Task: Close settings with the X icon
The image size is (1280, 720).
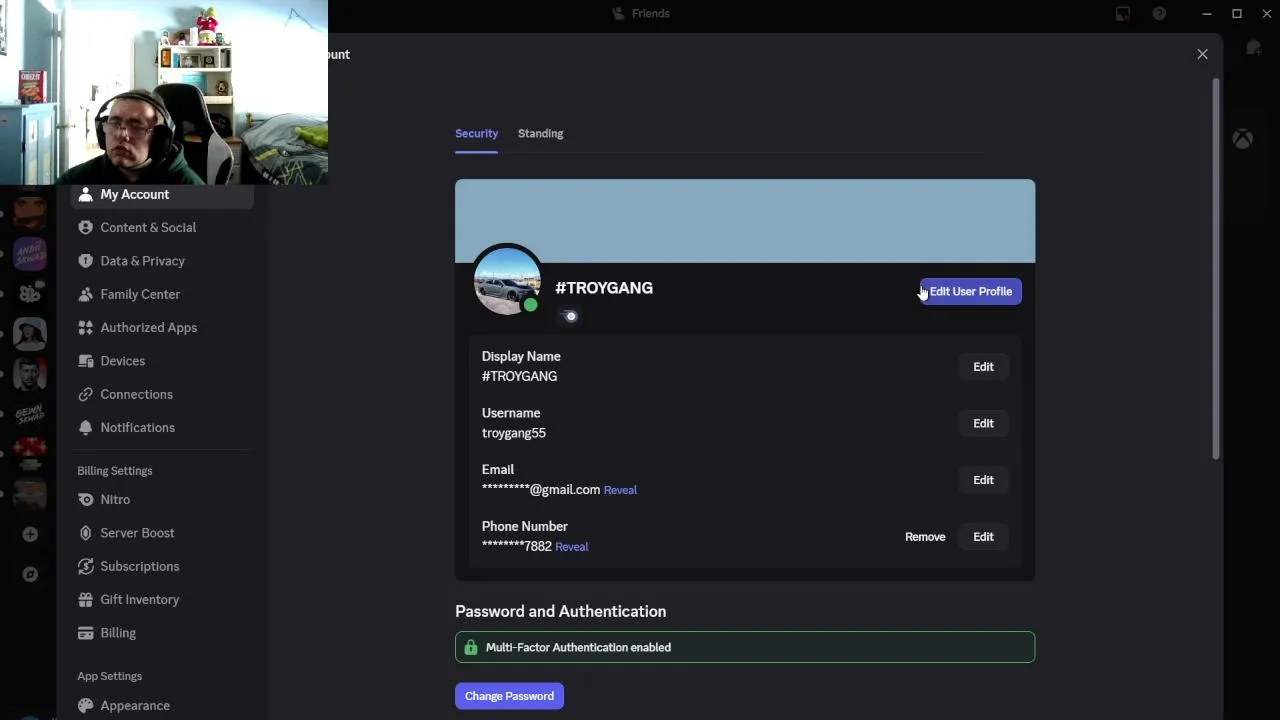Action: point(1202,54)
